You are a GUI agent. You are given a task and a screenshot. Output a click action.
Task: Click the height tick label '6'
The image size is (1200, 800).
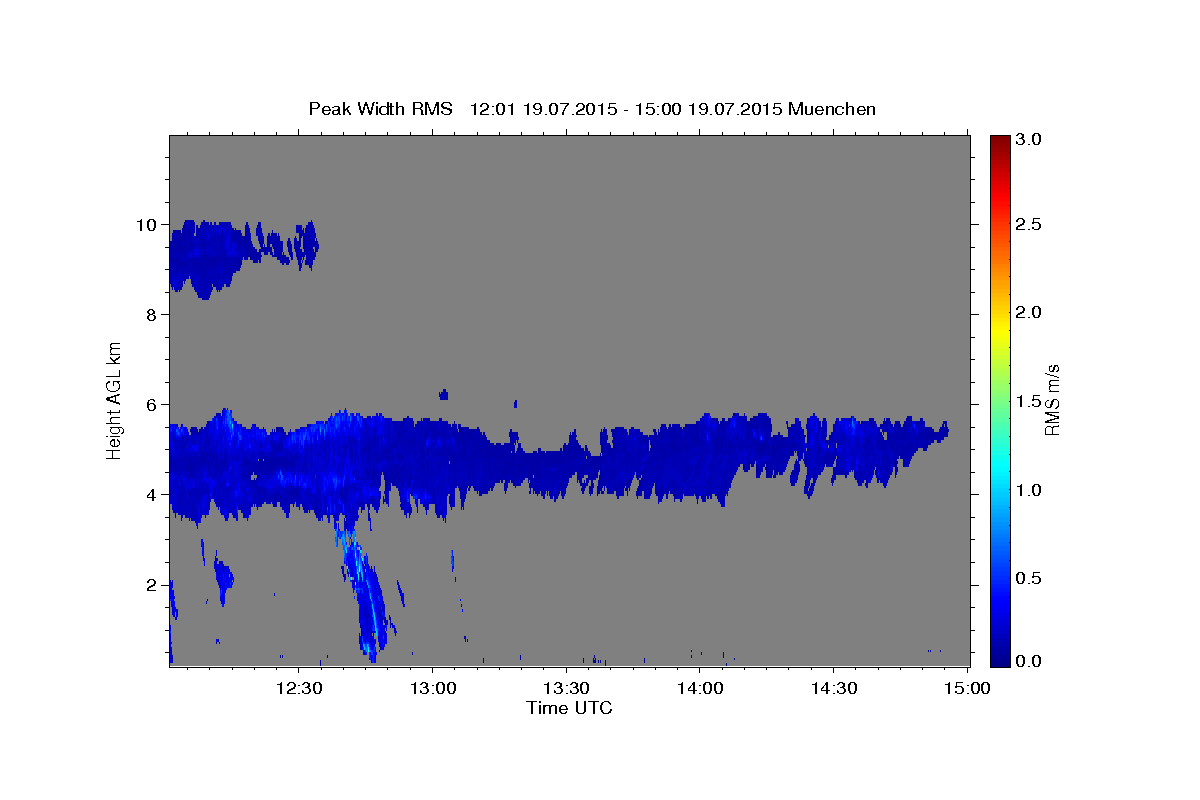[152, 405]
